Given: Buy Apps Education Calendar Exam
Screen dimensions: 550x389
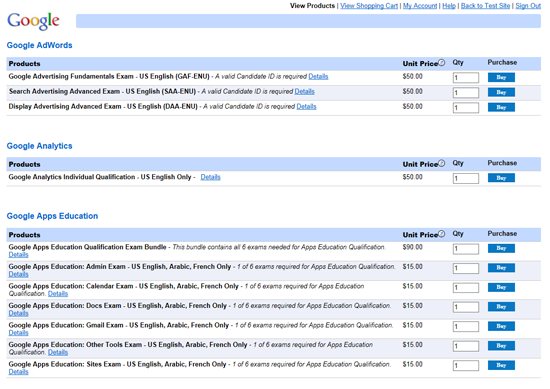Looking at the screenshot, I should tap(501, 288).
